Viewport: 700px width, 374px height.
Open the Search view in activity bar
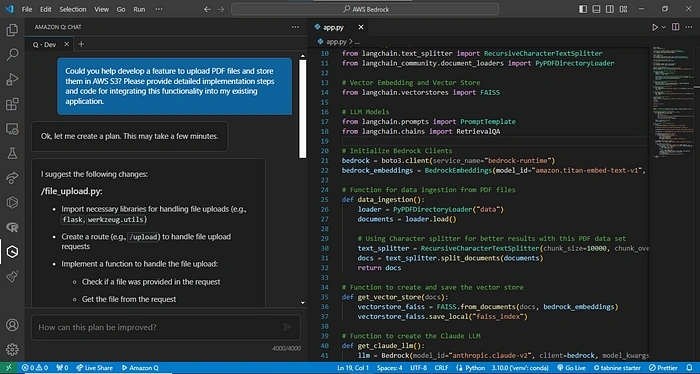[x=12, y=54]
